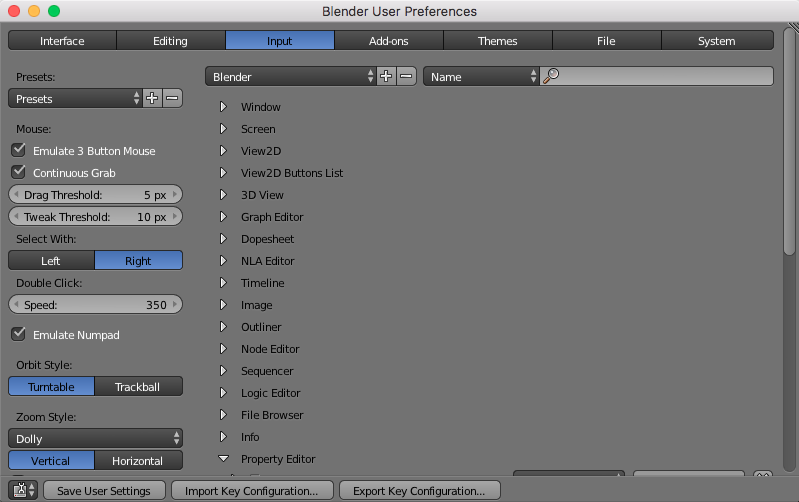Expand the Node Editor keymap section
Viewport: 799px width, 502px height.
pyautogui.click(x=223, y=349)
